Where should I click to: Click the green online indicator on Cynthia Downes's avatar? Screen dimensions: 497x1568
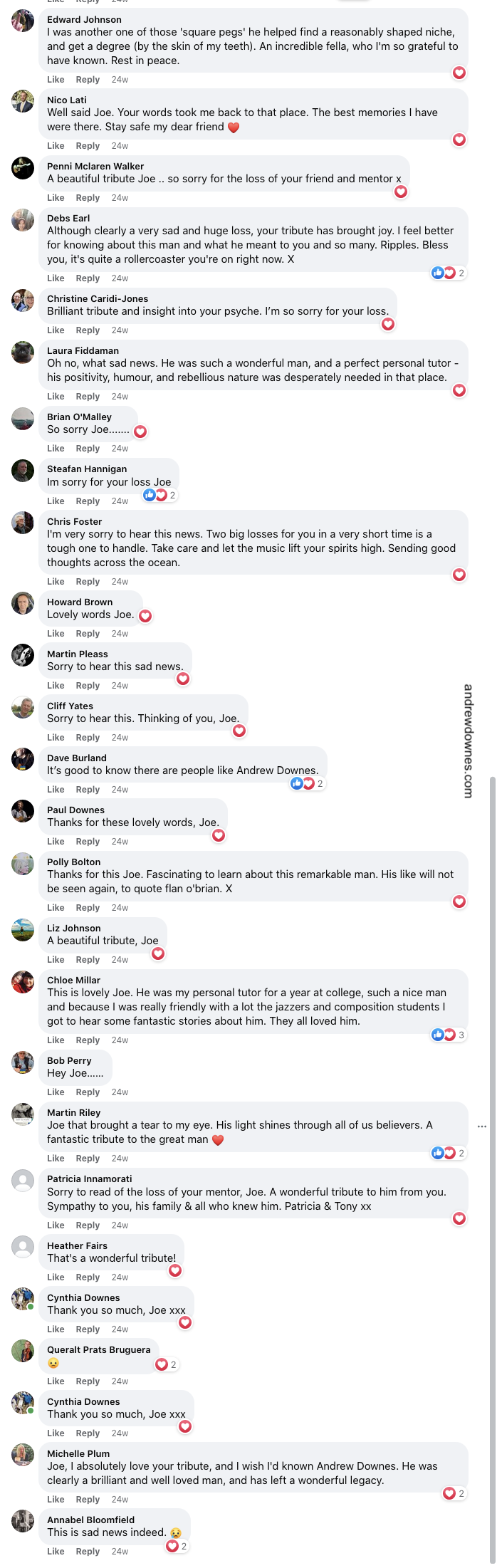pyautogui.click(x=30, y=1306)
